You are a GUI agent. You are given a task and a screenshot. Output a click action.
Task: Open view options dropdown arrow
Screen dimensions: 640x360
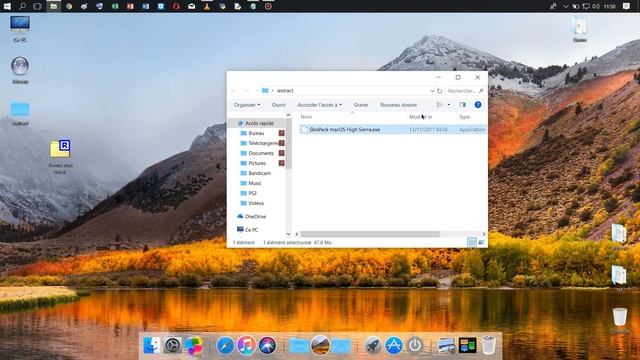pos(449,105)
